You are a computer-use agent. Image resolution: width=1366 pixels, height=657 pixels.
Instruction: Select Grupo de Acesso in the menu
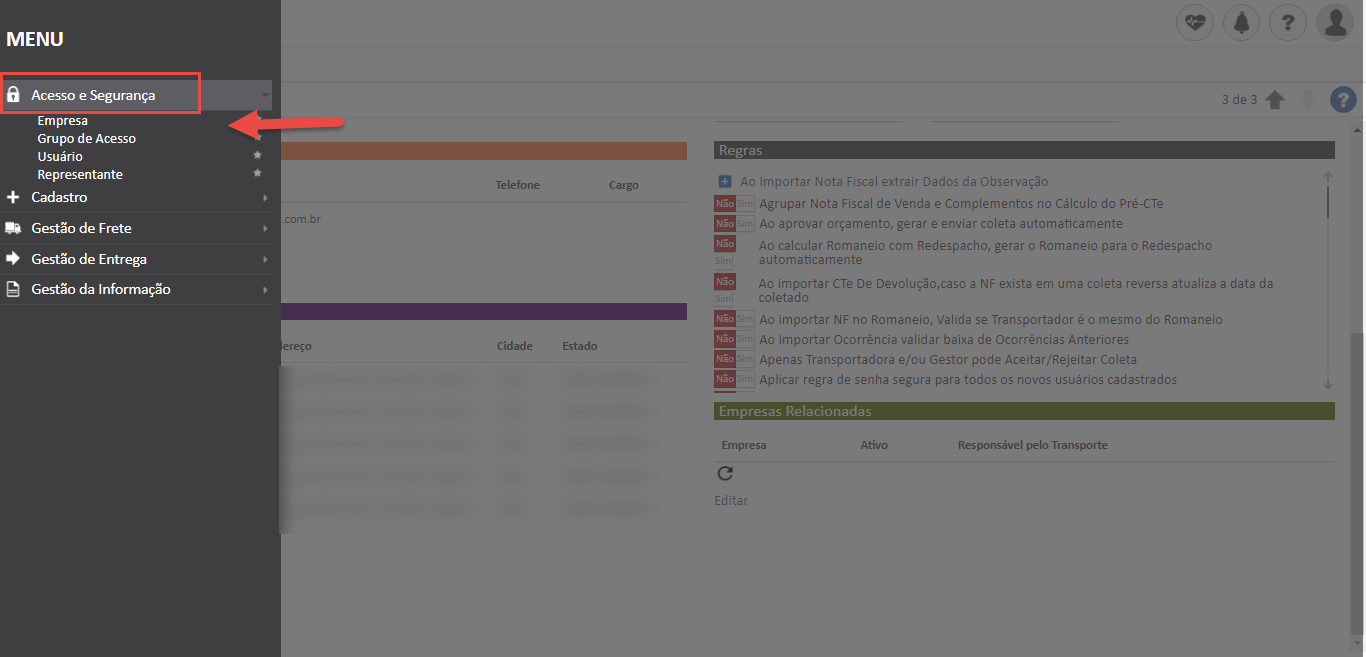pyautogui.click(x=86, y=139)
